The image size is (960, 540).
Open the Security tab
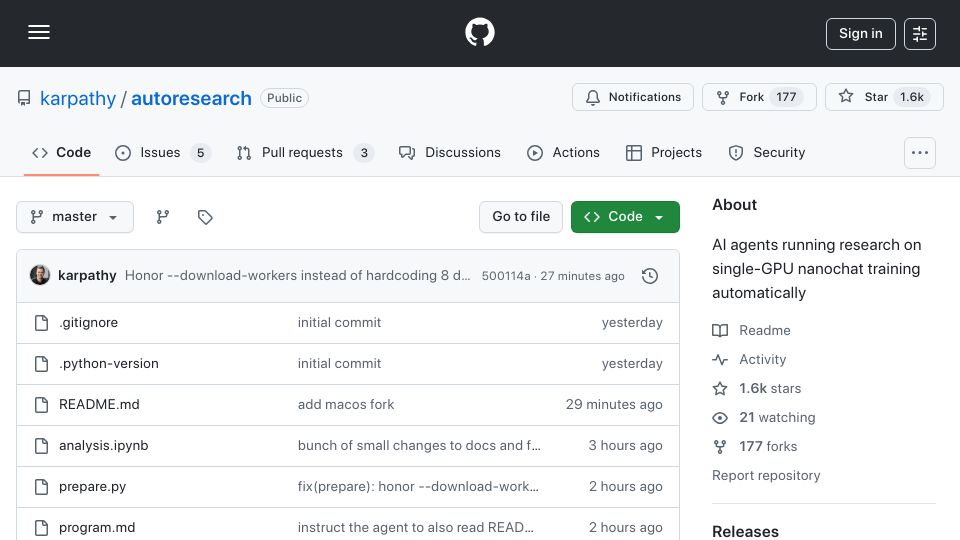click(767, 152)
